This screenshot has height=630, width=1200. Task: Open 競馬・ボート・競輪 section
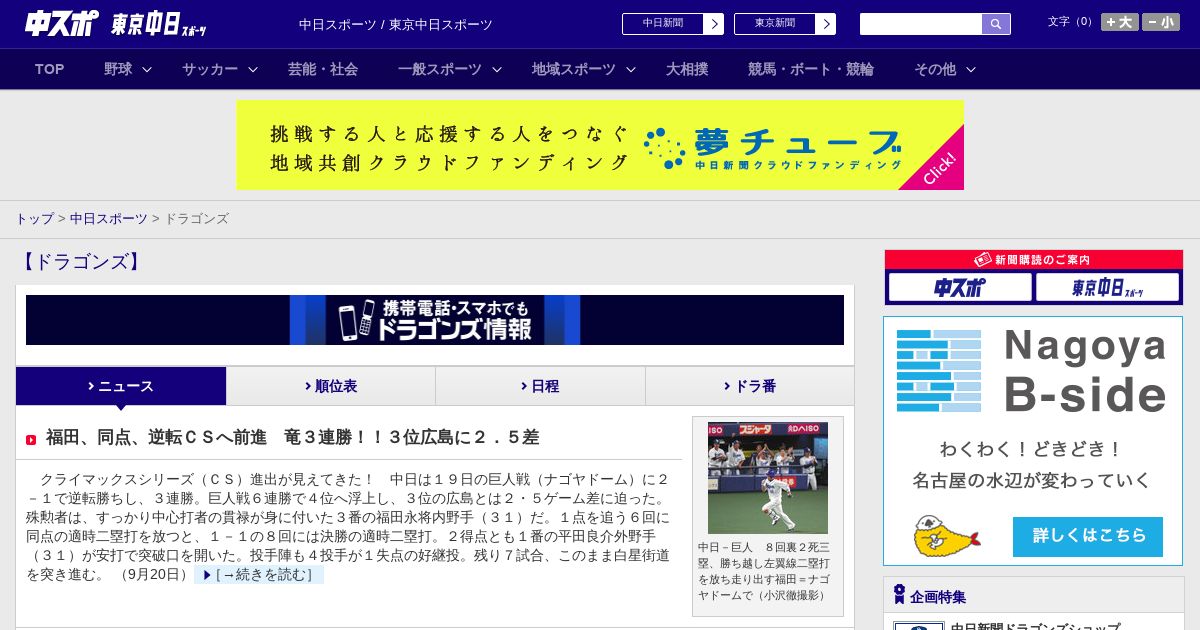811,69
